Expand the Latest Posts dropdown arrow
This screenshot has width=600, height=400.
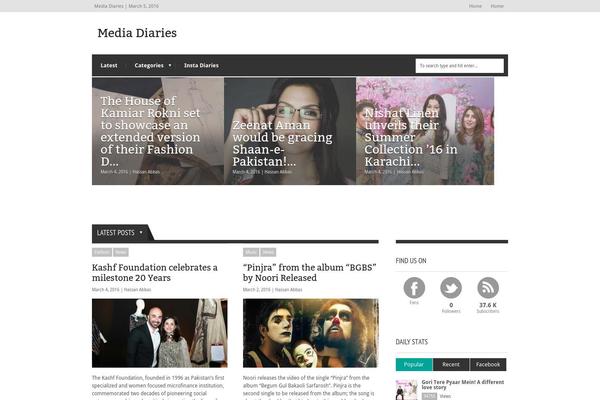point(141,232)
